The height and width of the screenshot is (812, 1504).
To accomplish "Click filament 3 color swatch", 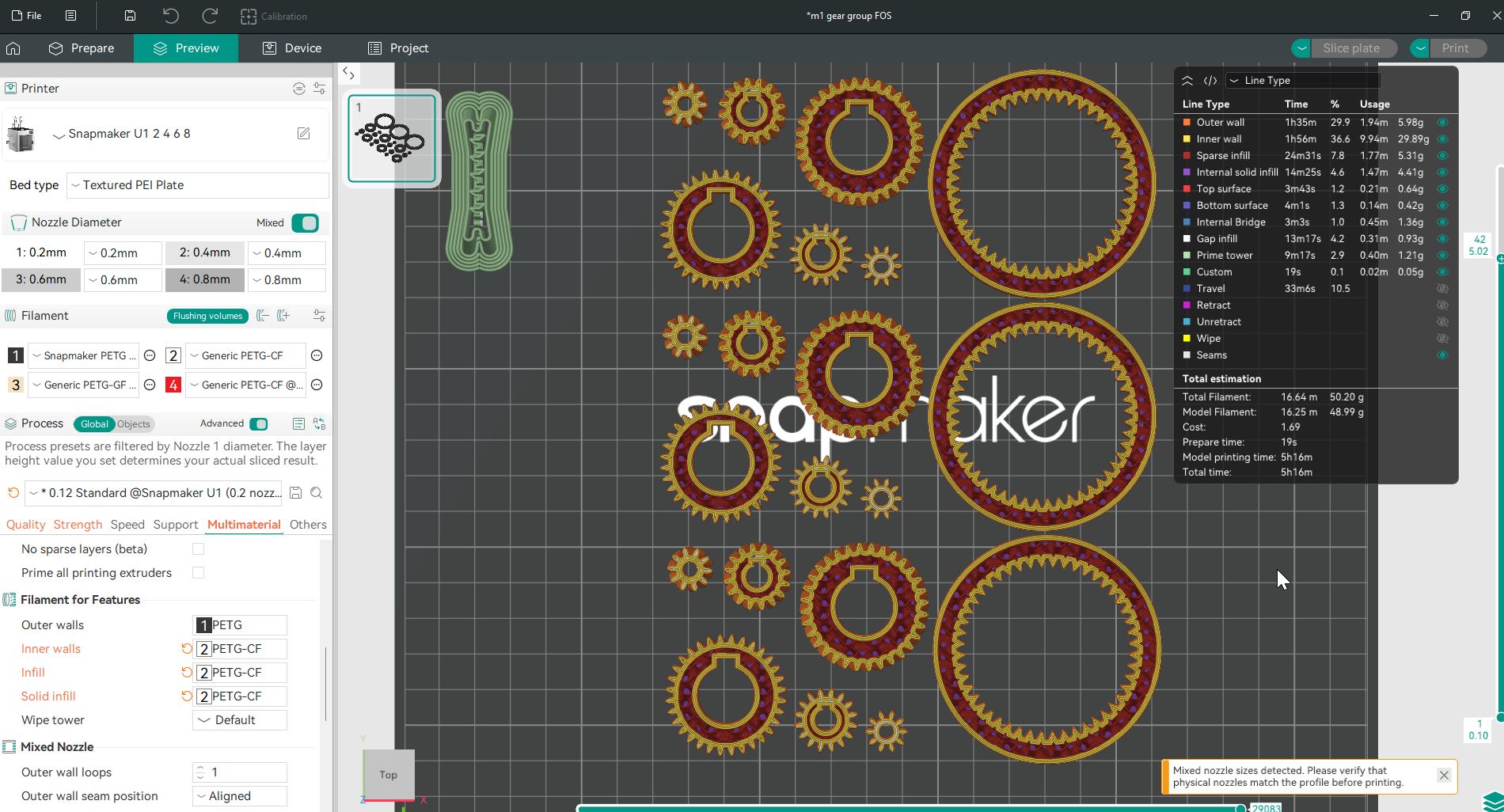I will point(16,385).
